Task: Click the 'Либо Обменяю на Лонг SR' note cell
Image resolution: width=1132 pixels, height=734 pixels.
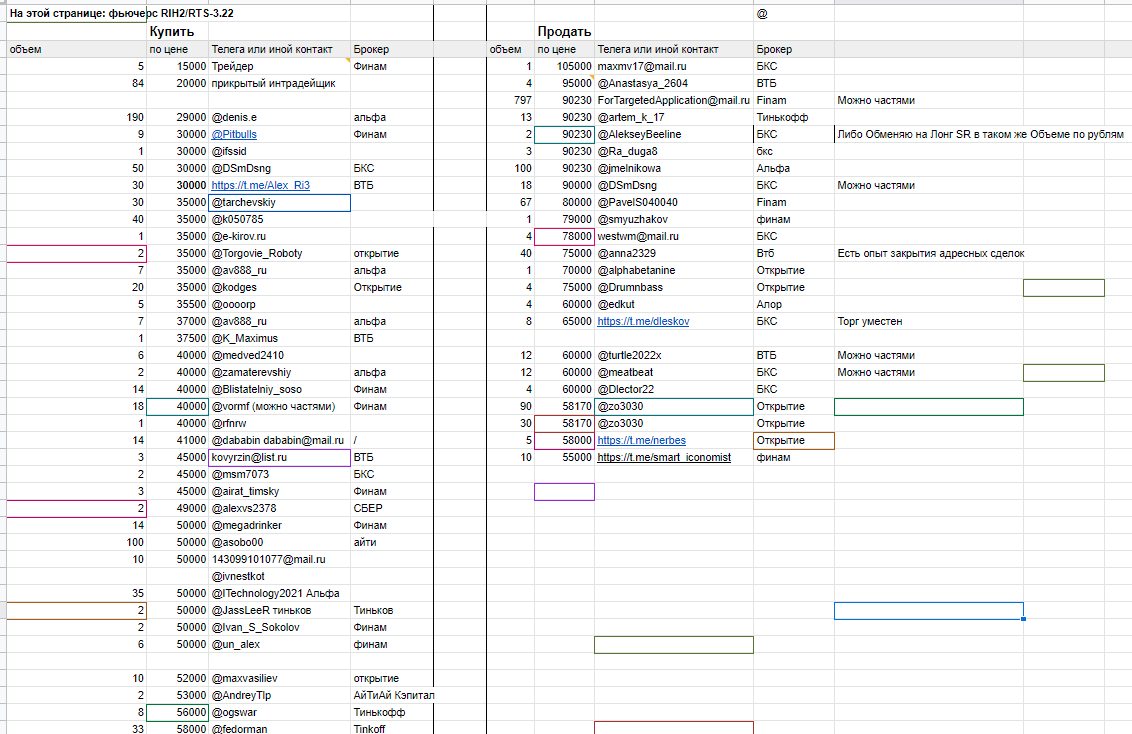Action: coord(980,134)
